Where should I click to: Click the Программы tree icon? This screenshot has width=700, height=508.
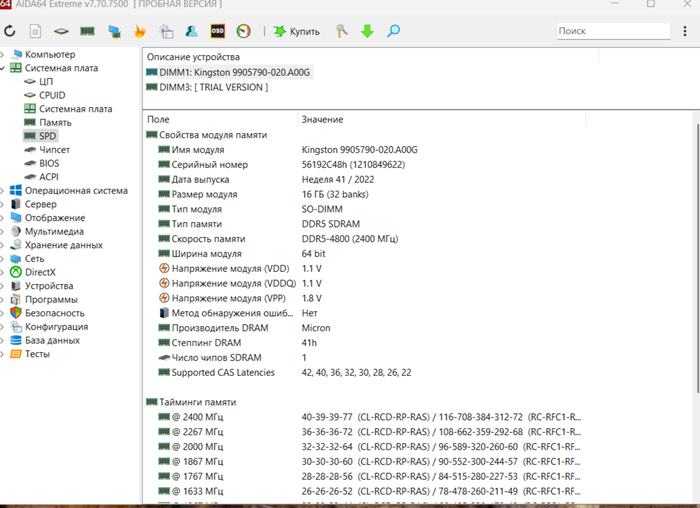(x=16, y=300)
